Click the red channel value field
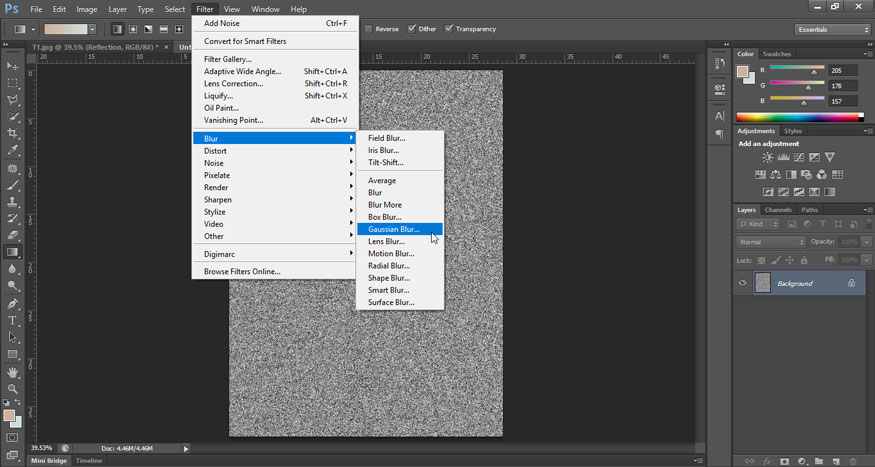Image resolution: width=875 pixels, height=467 pixels. [x=841, y=71]
